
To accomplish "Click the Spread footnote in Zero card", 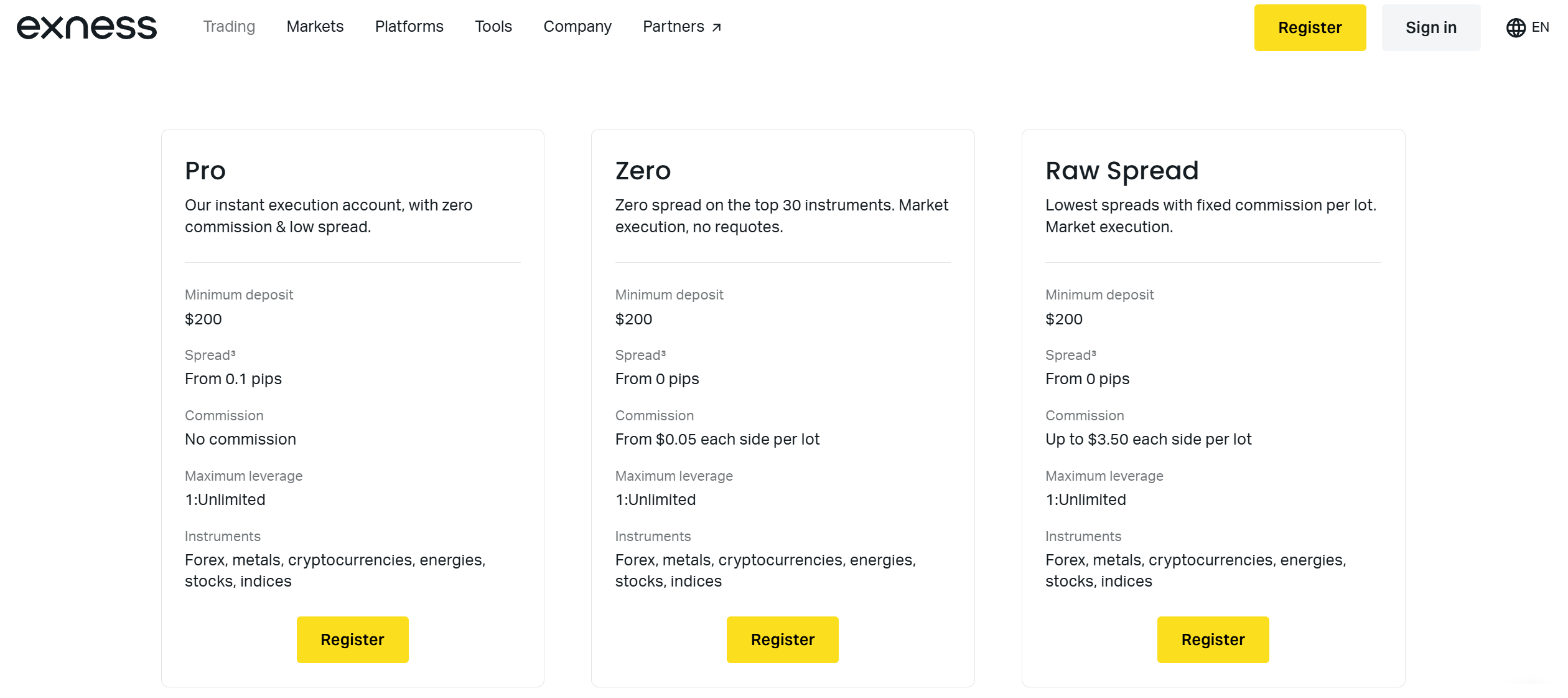I will (663, 353).
